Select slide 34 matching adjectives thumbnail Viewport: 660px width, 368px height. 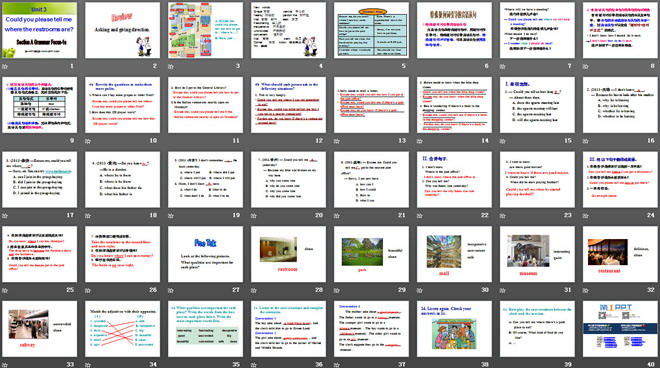pos(122,328)
